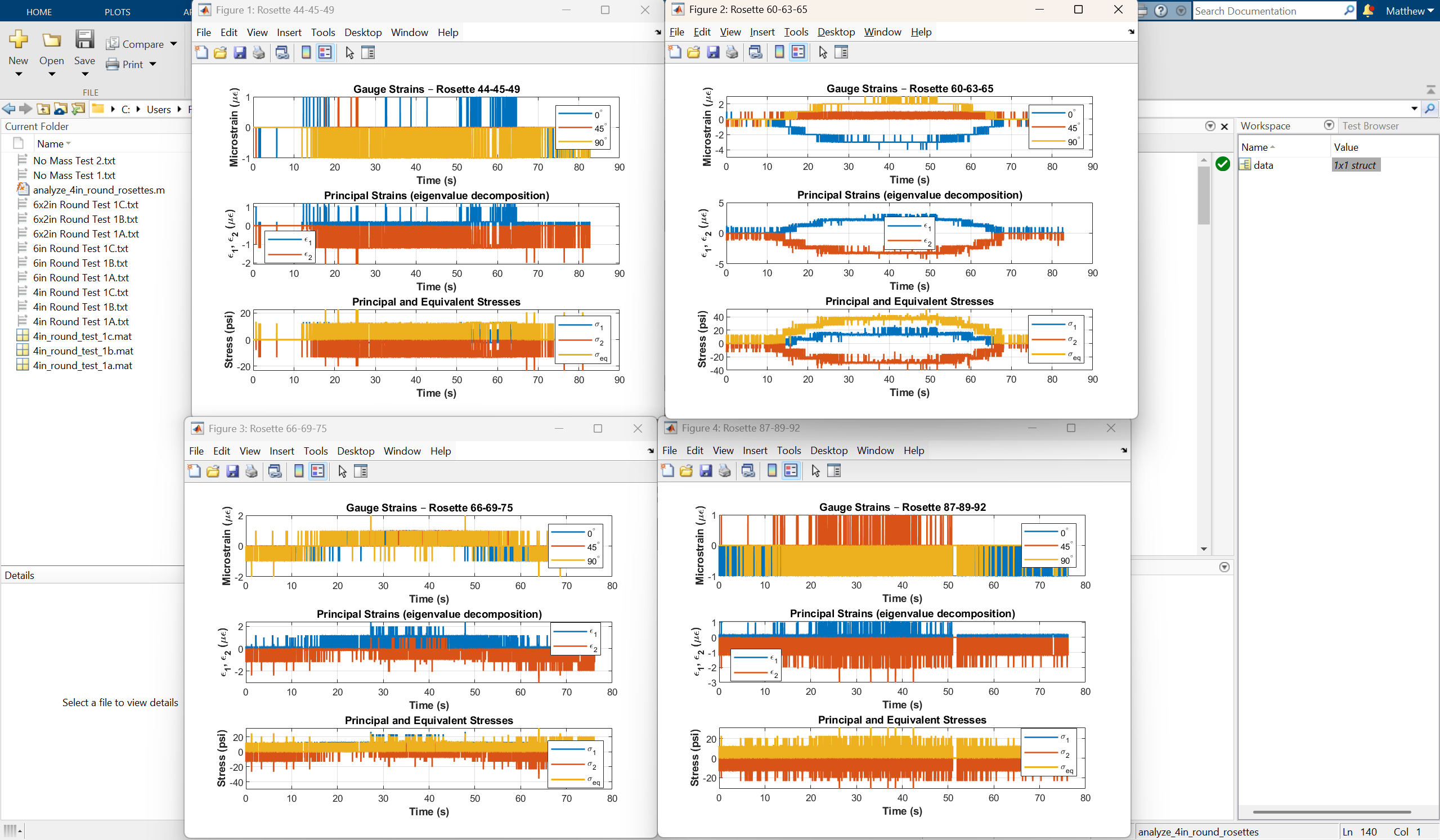
Task: Click Link Plot icon in Figure 1 toolbar
Action: (282, 53)
